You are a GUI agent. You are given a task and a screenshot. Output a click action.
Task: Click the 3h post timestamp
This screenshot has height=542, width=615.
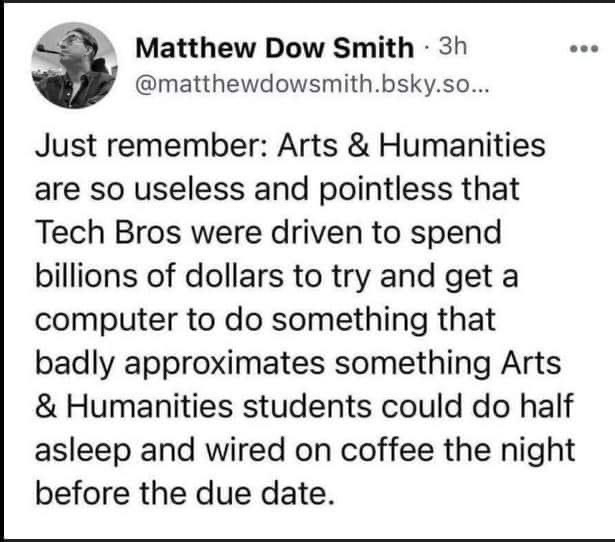coord(453,47)
